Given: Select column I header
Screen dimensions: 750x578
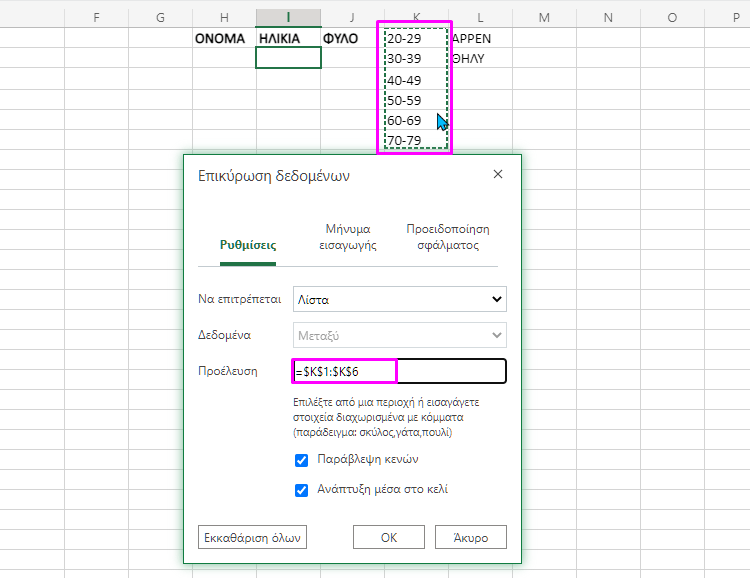Looking at the screenshot, I should (288, 18).
